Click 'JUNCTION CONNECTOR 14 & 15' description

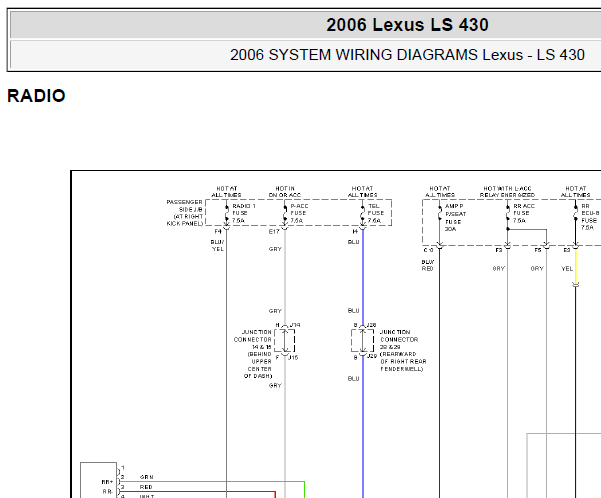tap(254, 354)
